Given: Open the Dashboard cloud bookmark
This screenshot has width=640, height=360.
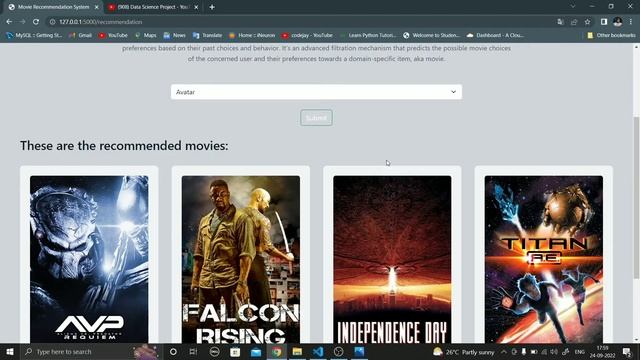Looking at the screenshot, I should (495, 36).
